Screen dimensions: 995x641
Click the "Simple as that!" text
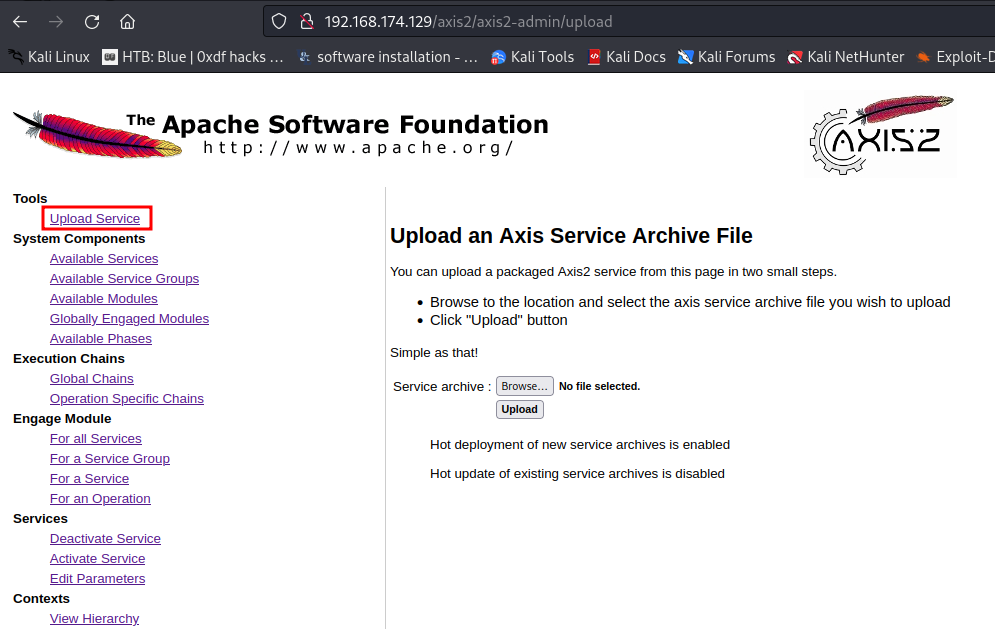pos(434,353)
